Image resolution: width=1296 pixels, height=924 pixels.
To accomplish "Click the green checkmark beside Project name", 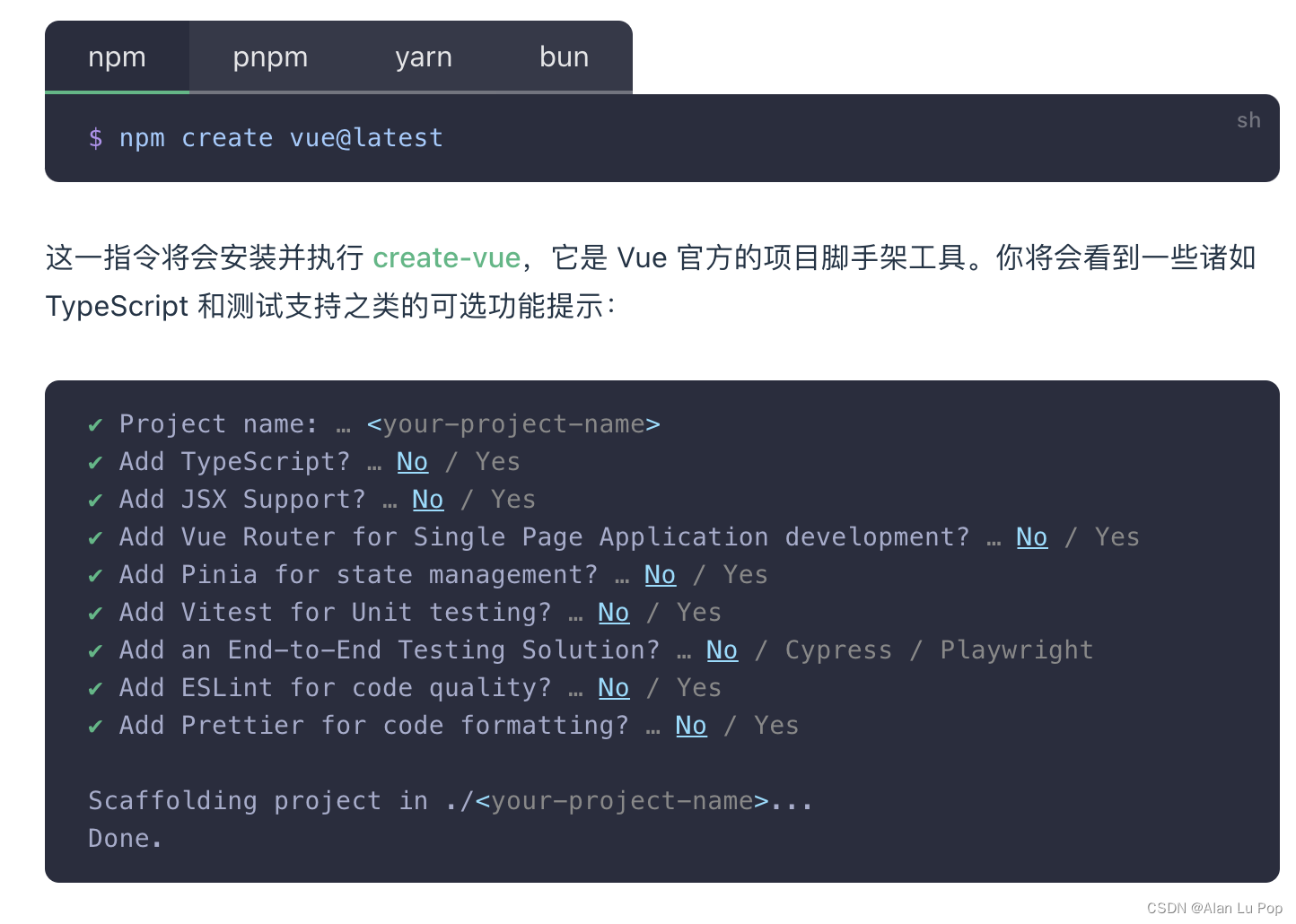I will pyautogui.click(x=95, y=423).
